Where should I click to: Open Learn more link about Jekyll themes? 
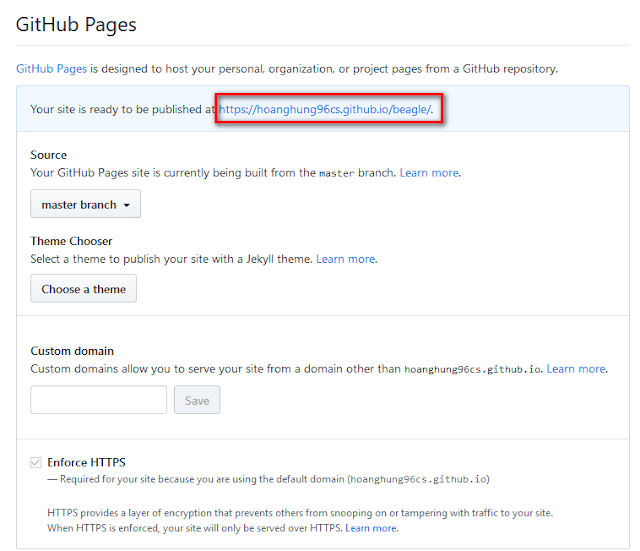pos(346,259)
